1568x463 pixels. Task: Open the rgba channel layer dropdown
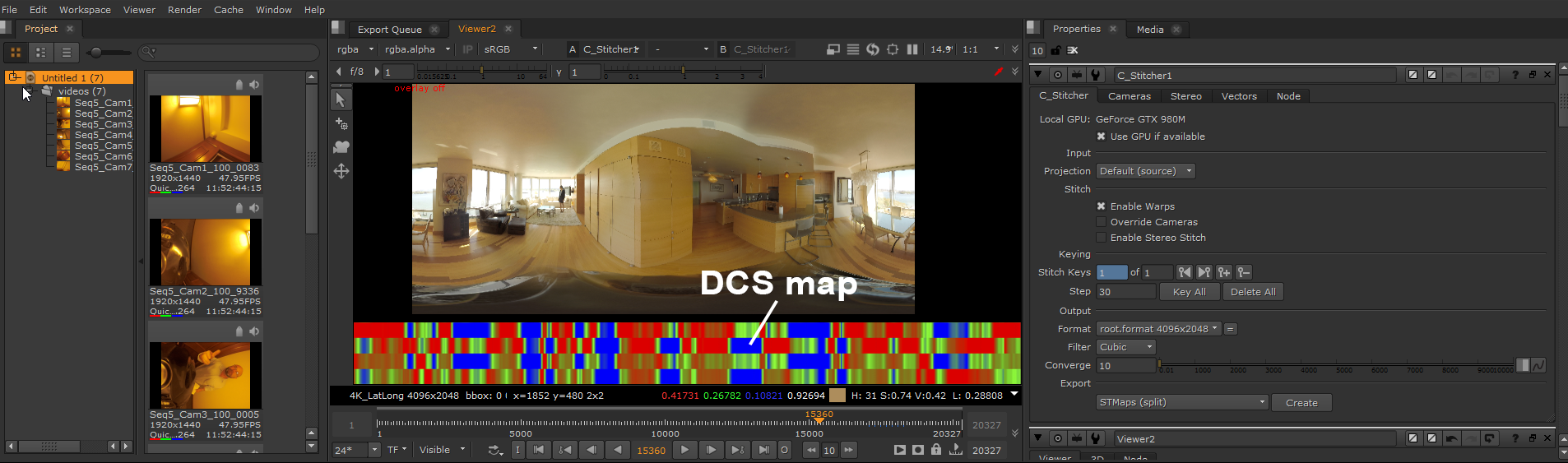click(355, 49)
